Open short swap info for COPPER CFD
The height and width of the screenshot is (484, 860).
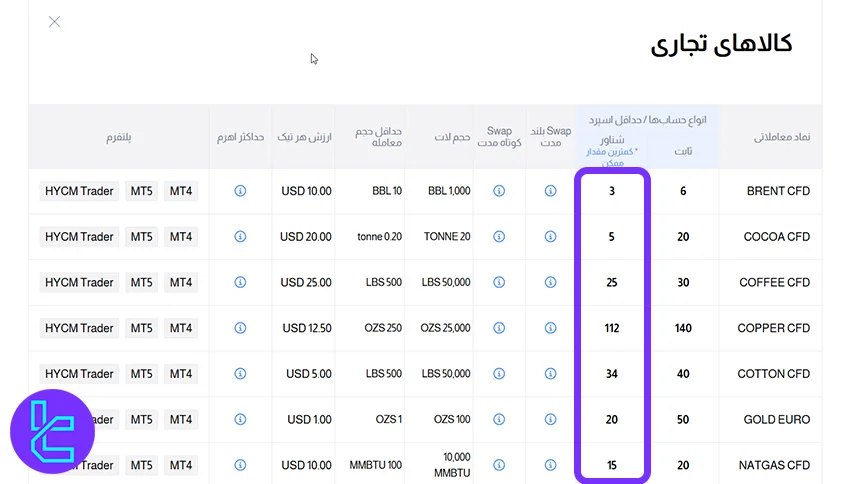coord(499,328)
